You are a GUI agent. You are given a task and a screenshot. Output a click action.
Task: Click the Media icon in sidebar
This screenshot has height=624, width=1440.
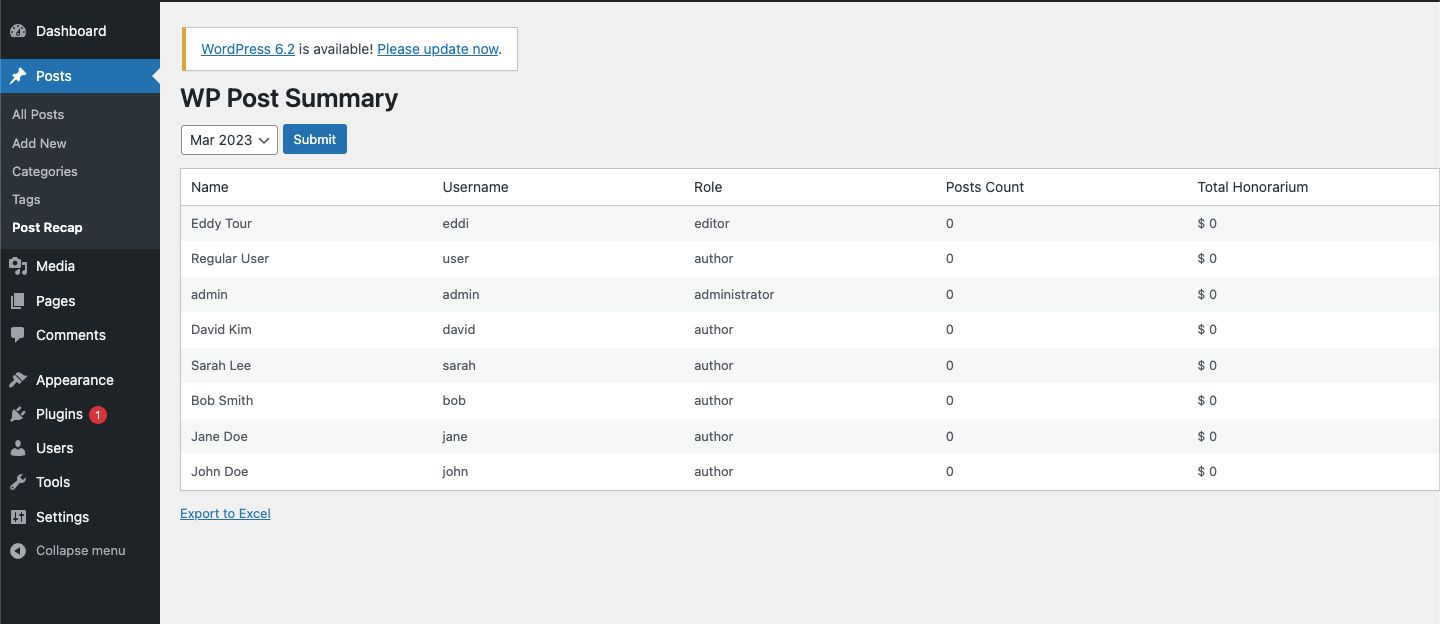pyautogui.click(x=18, y=266)
